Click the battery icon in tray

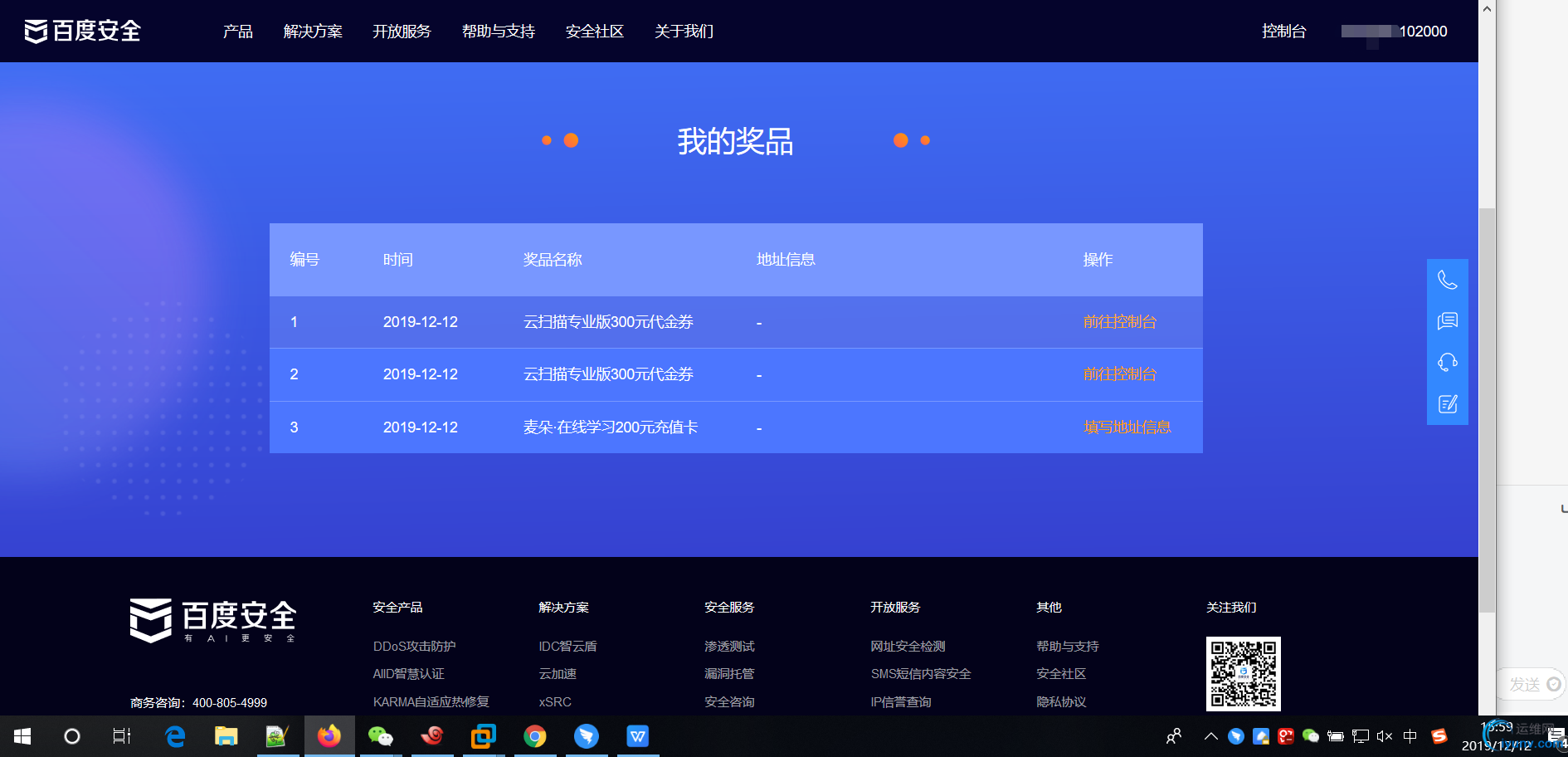click(1336, 736)
